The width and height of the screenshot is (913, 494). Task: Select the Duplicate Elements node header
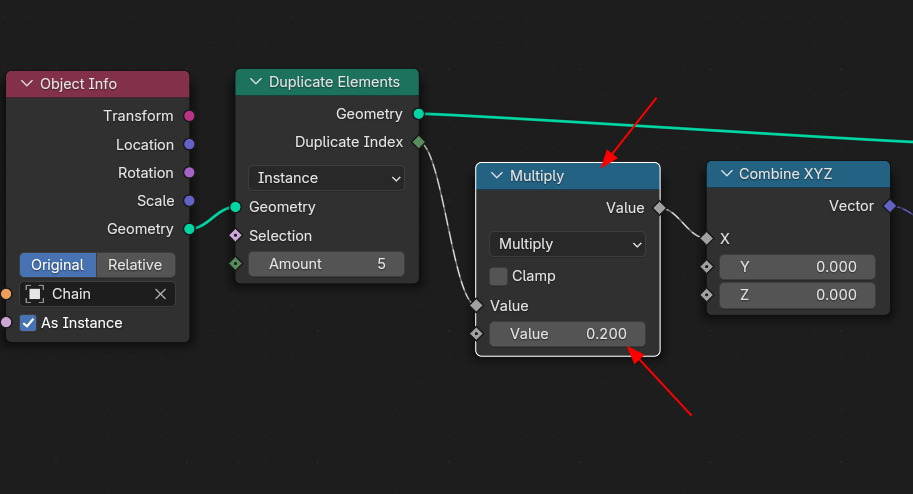(327, 82)
